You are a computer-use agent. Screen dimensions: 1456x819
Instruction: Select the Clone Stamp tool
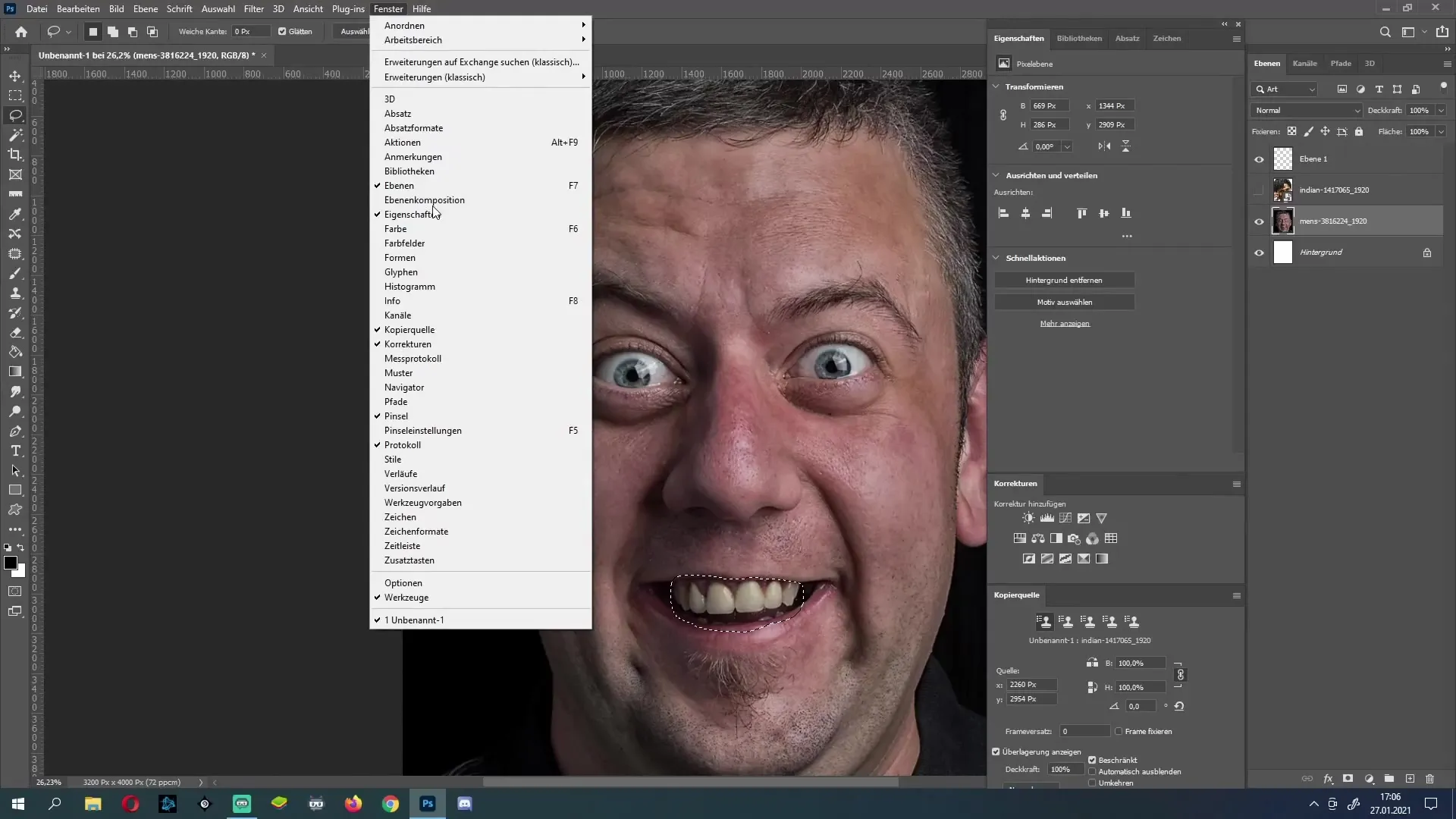15,295
